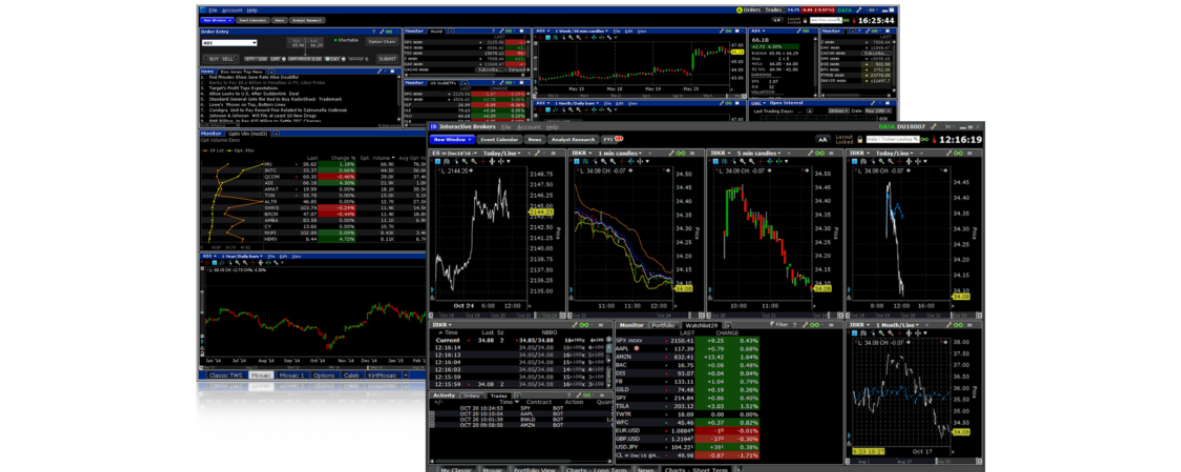The image size is (1181, 472).
Task: Click the Trades button in back window title bar
Action: 775,10
